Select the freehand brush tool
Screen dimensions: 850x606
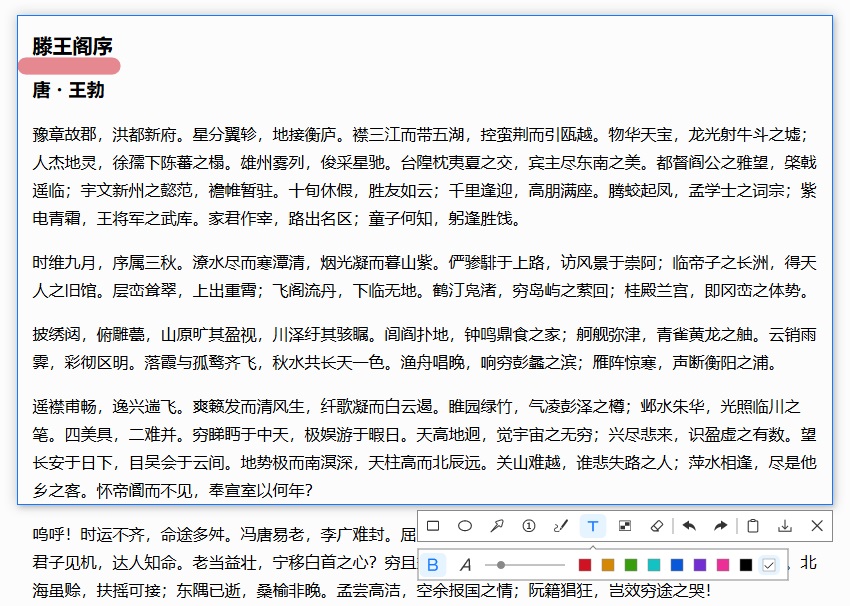click(x=561, y=526)
